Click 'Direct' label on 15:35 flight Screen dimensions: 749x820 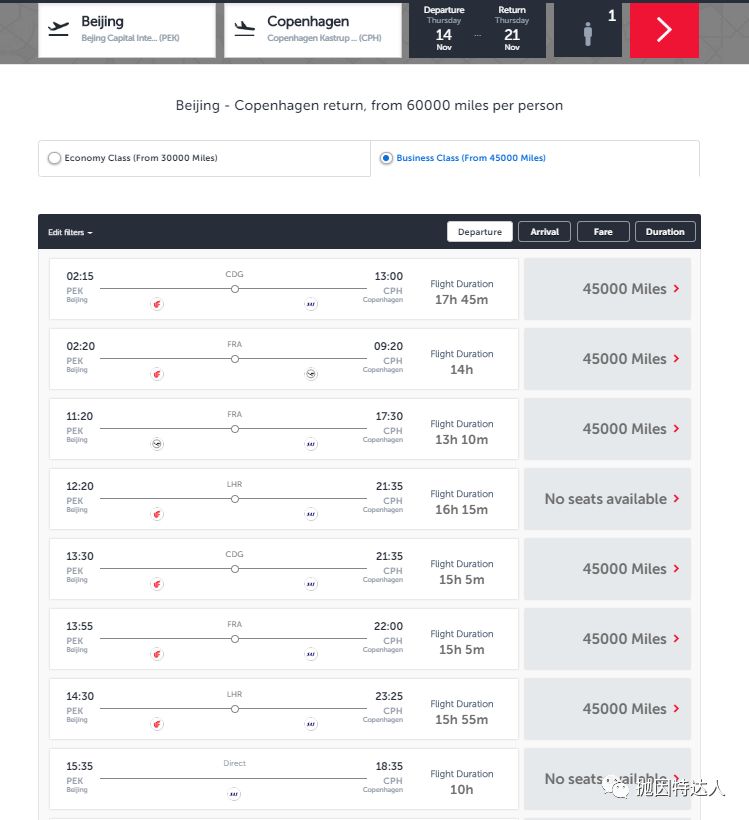(x=234, y=764)
